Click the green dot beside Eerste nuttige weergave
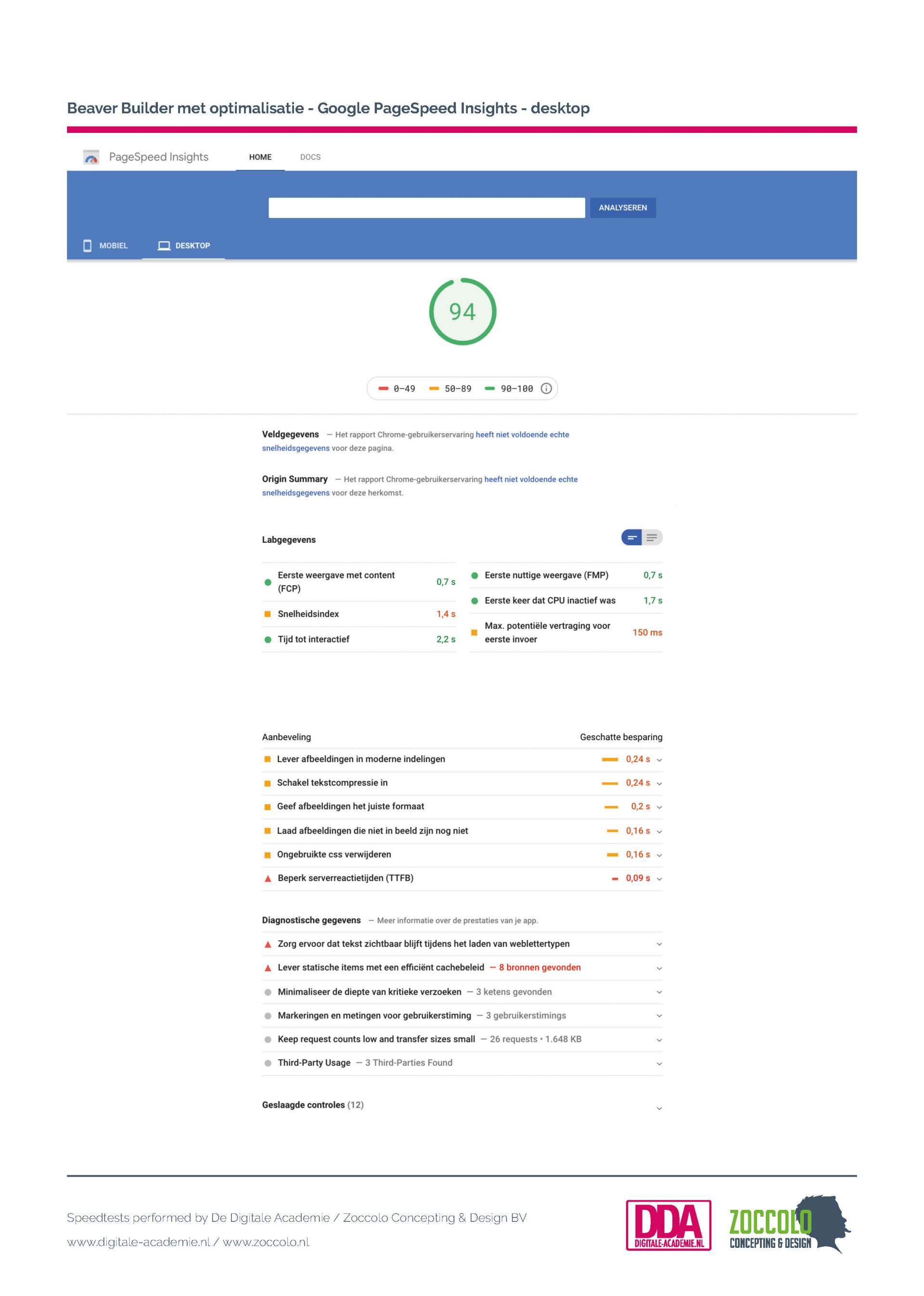Image resolution: width=924 pixels, height=1296 pixels. [x=475, y=575]
